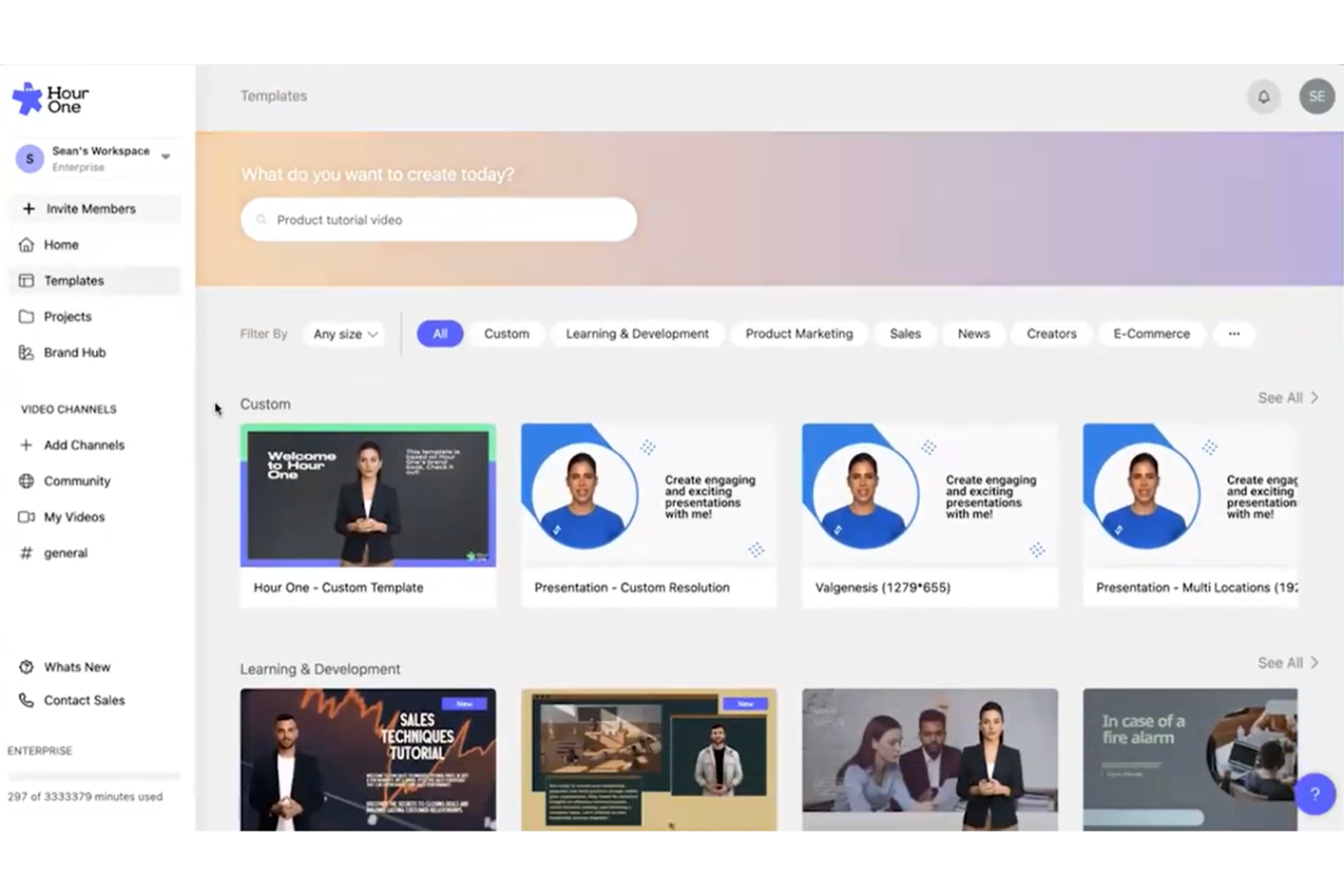Click the Brand Hub icon
This screenshot has width=1344, height=896.
click(x=26, y=352)
